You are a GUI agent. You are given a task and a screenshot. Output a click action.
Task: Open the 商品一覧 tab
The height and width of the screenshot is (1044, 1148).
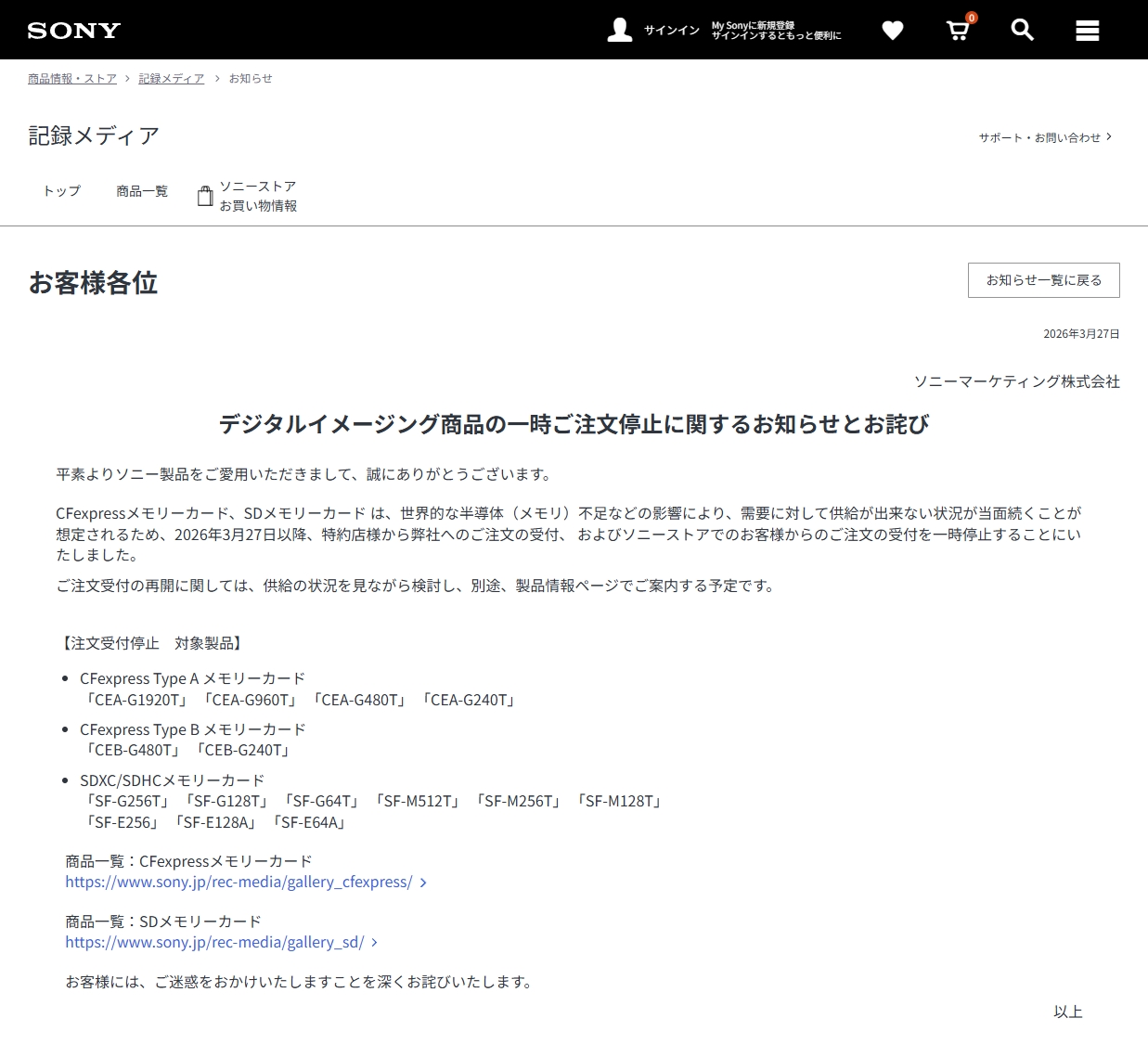142,191
